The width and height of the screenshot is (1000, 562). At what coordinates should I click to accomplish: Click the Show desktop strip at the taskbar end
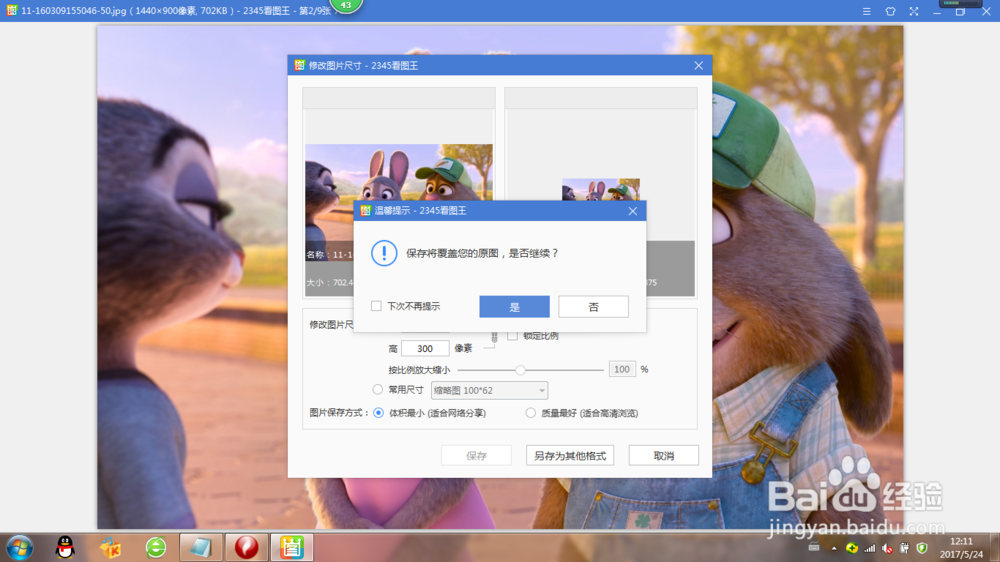point(995,548)
